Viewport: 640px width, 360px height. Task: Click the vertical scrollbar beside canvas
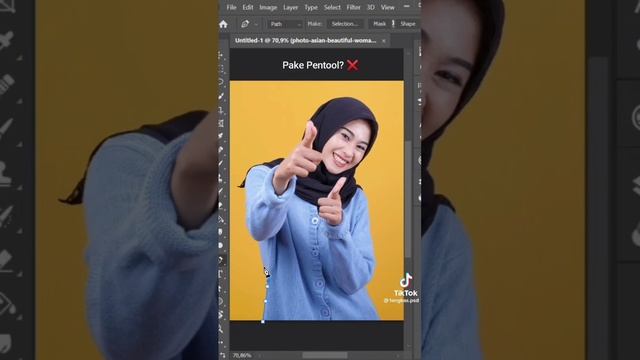pyautogui.click(x=408, y=200)
